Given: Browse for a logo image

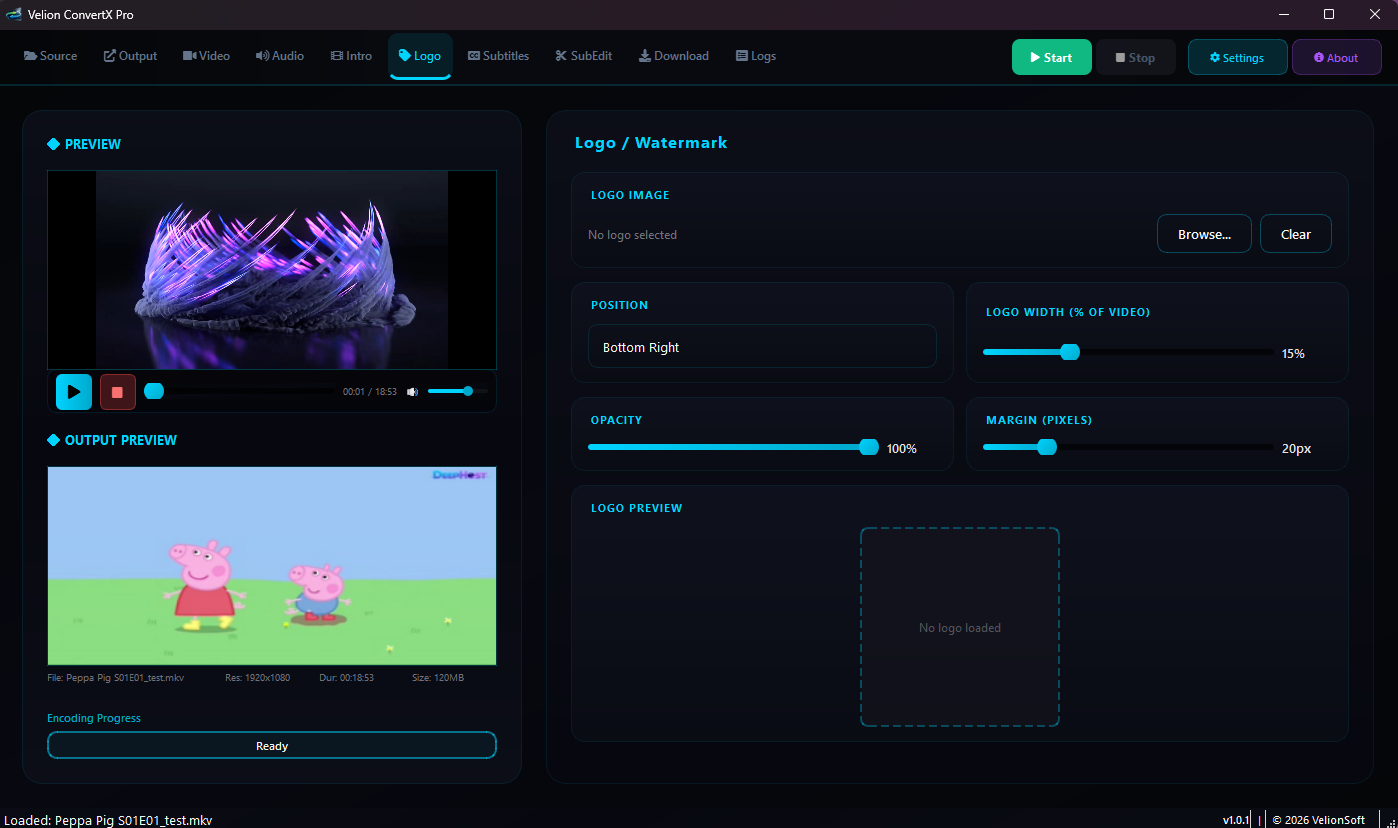Looking at the screenshot, I should (x=1204, y=234).
